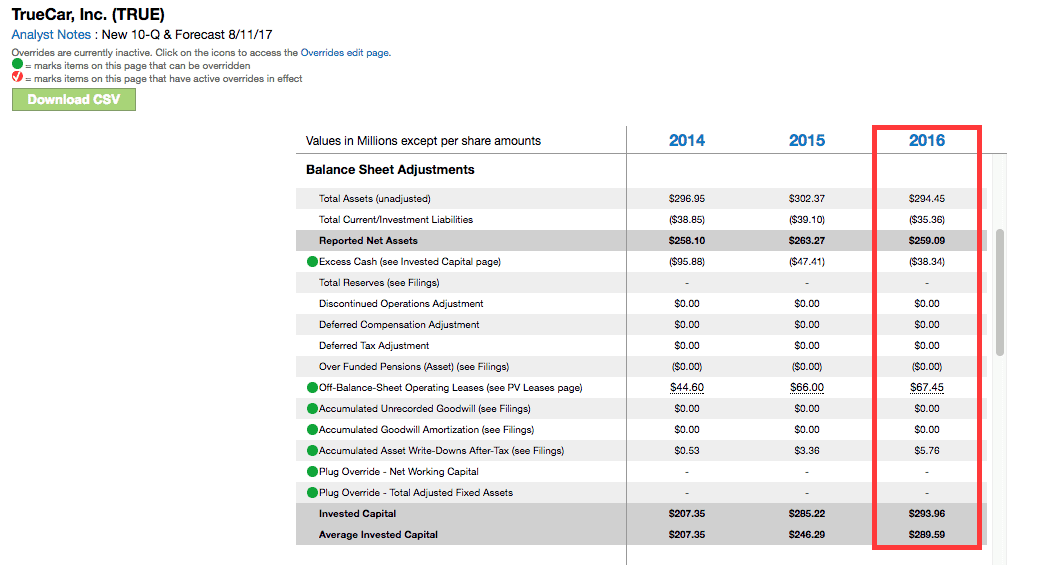Click the green override icon beside Excess Cash
Screen dimensions: 1055x565
[x=312, y=262]
